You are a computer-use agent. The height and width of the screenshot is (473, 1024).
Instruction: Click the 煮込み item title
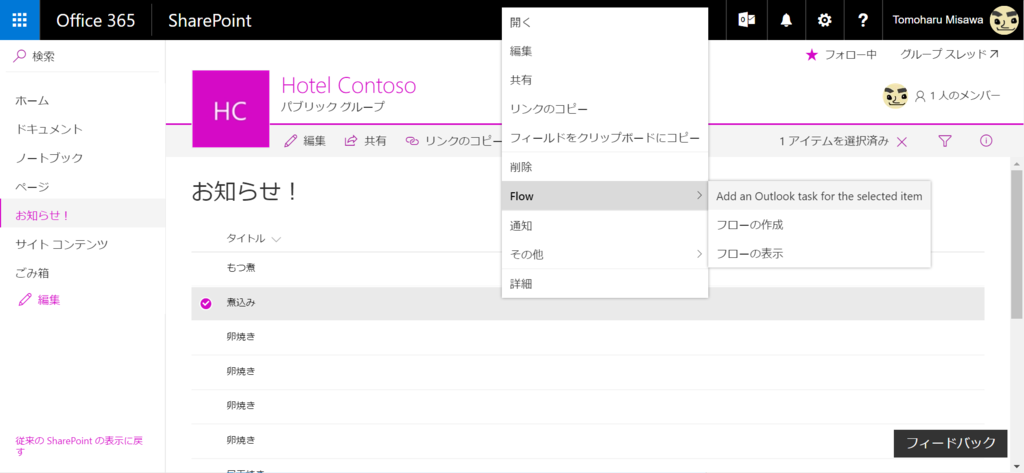240,303
